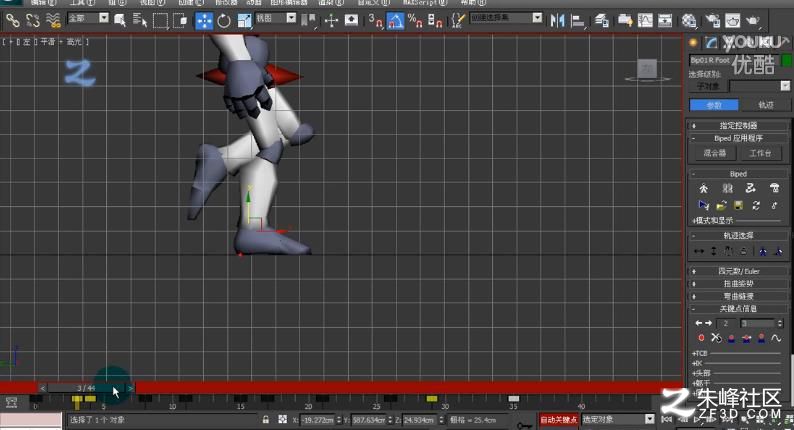This screenshot has width=794, height=430.
Task: Click Use Pivot Point Center icon
Action: point(308,21)
